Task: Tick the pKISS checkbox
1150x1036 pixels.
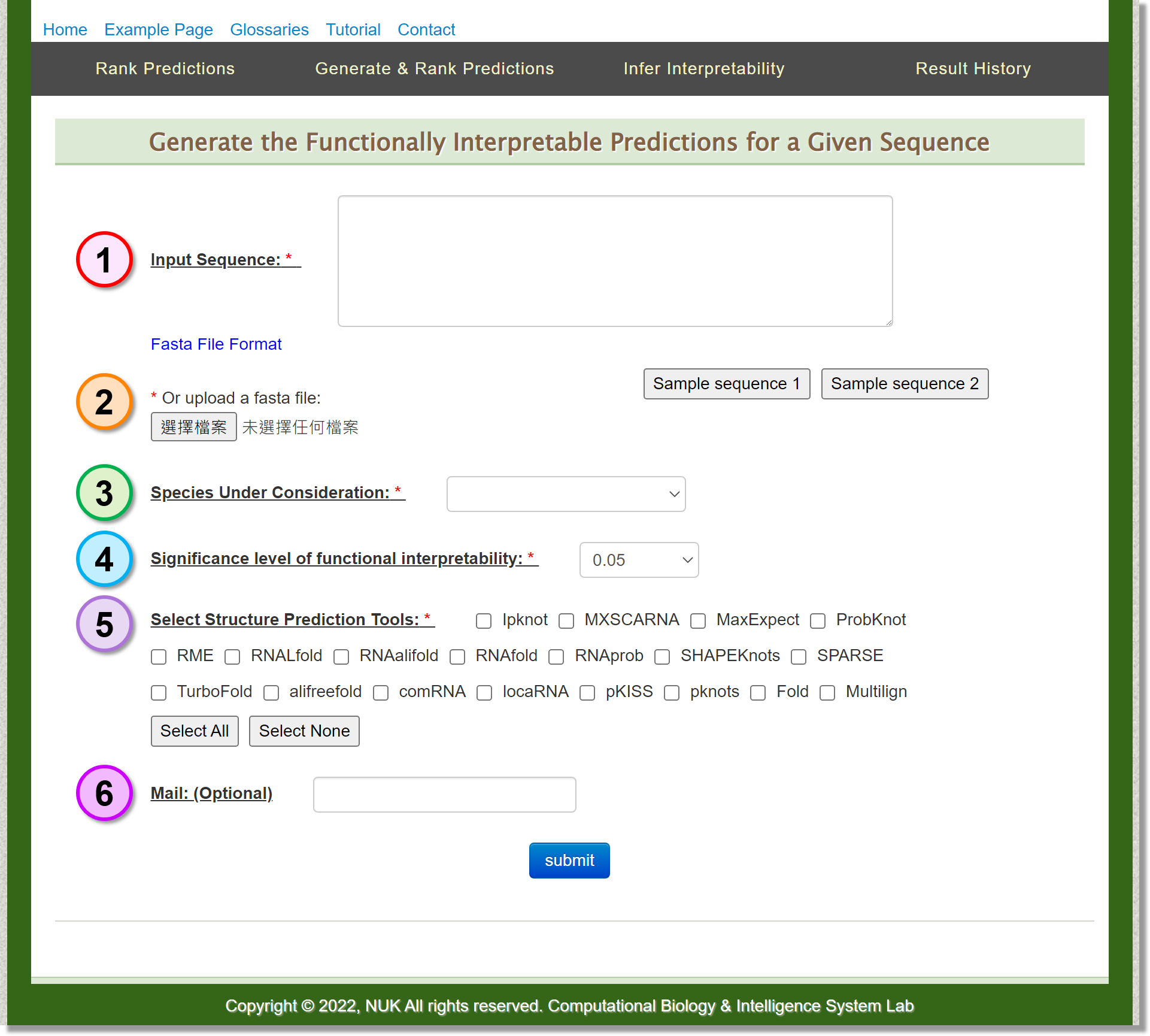Action: 587,693
